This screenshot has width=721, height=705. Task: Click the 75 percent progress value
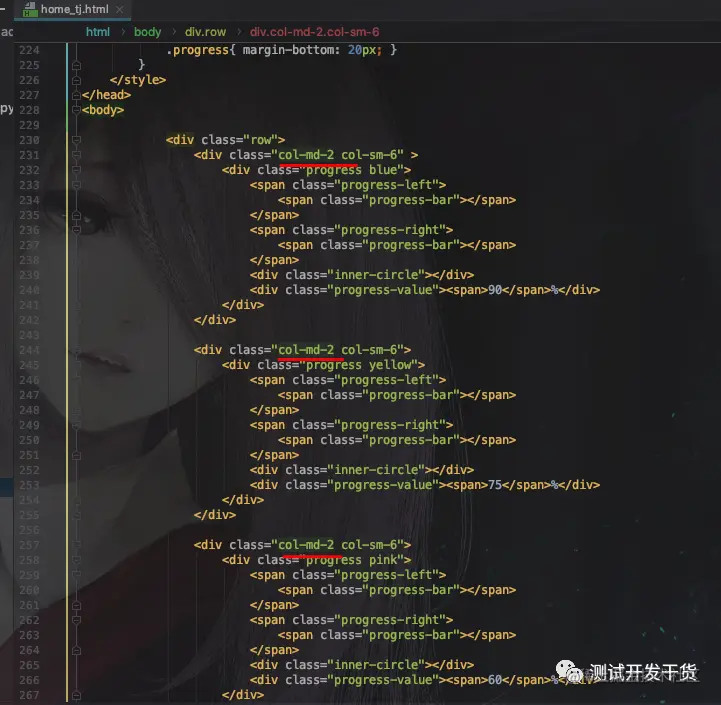[x=495, y=485]
